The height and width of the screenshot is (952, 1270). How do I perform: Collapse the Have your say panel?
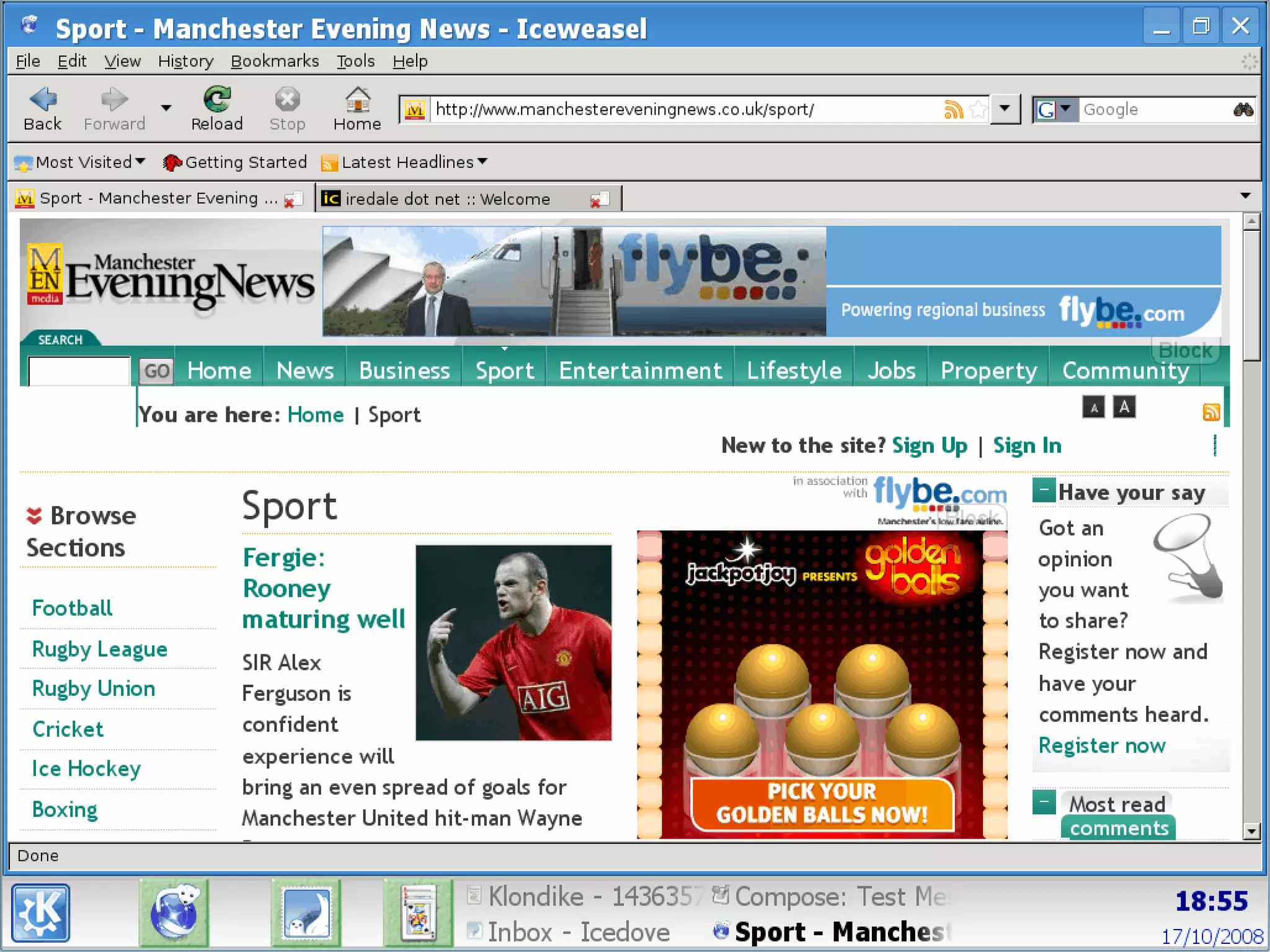[x=1044, y=491]
